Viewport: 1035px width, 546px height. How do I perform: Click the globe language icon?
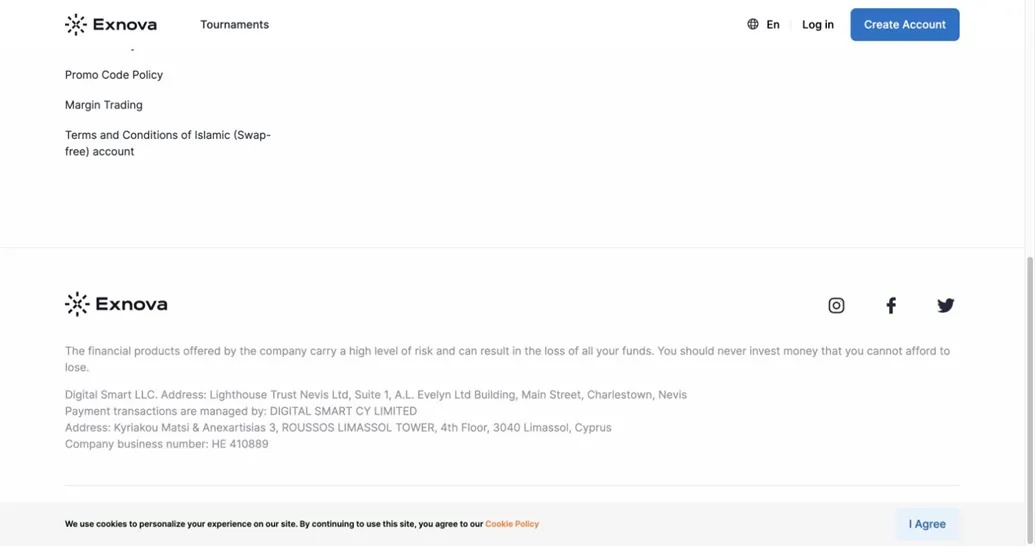pyautogui.click(x=752, y=24)
